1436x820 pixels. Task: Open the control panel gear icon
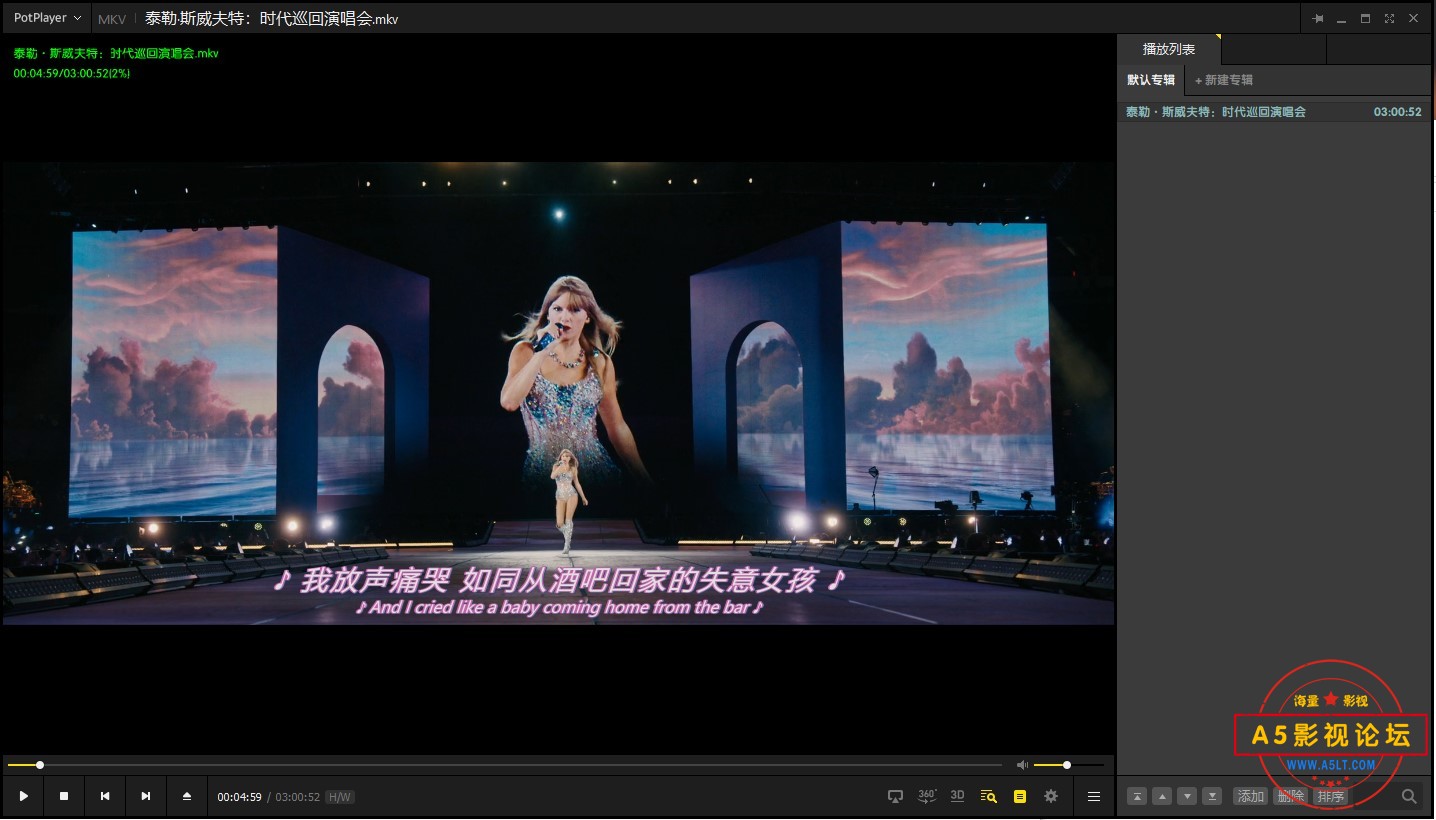click(x=1051, y=796)
